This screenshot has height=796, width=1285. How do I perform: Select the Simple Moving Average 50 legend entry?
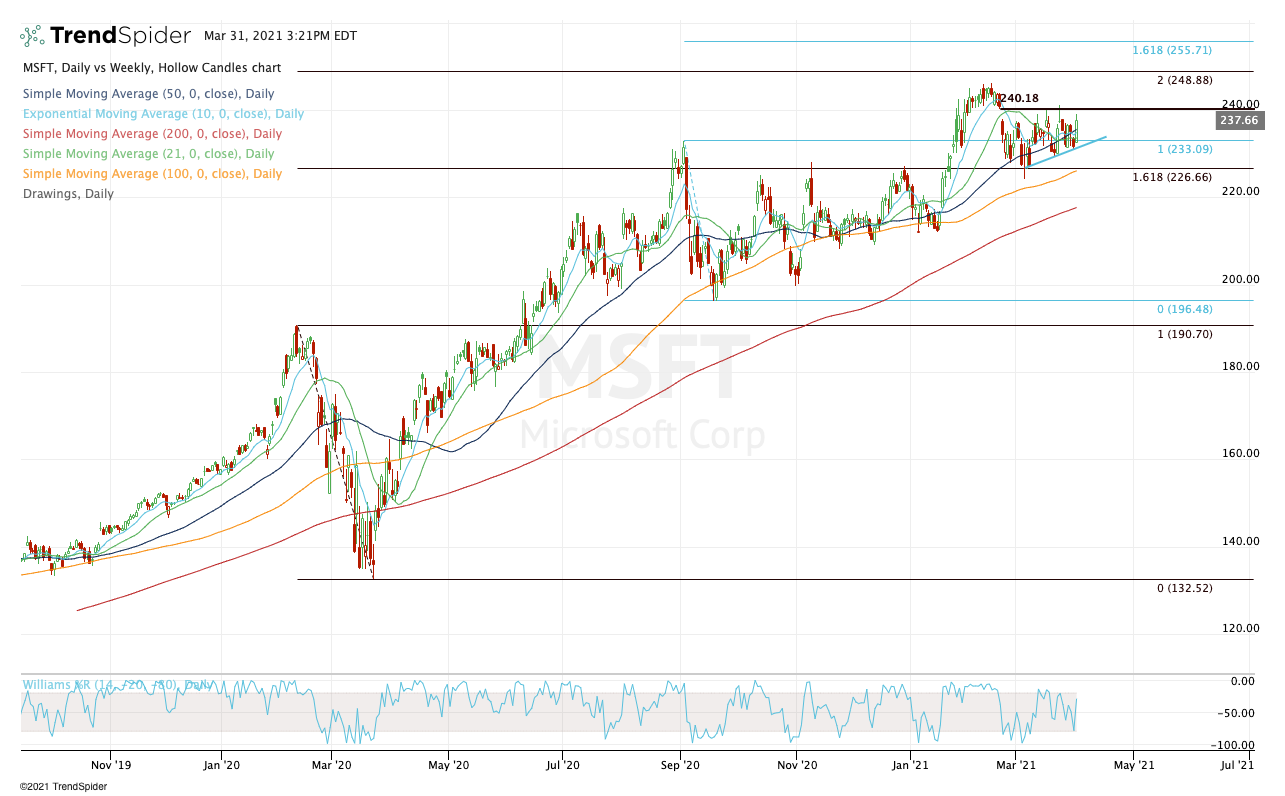tap(148, 94)
